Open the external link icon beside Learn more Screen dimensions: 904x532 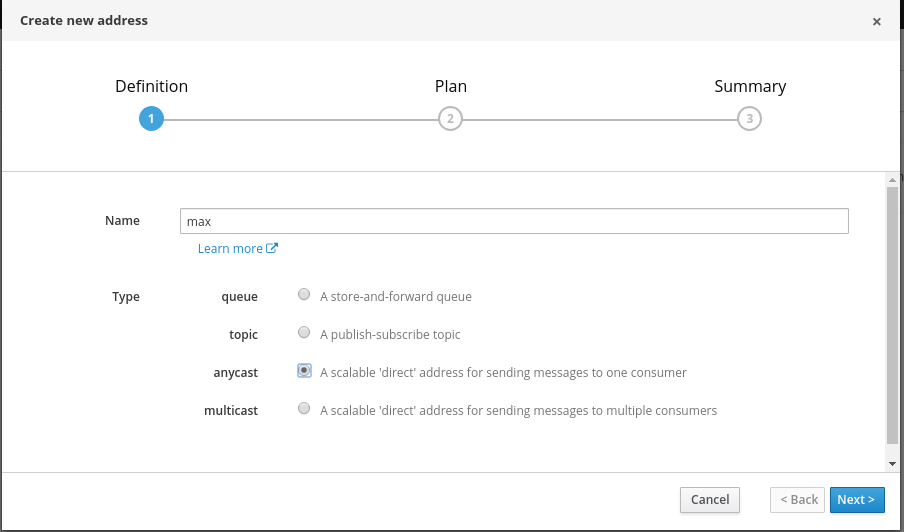pos(272,248)
